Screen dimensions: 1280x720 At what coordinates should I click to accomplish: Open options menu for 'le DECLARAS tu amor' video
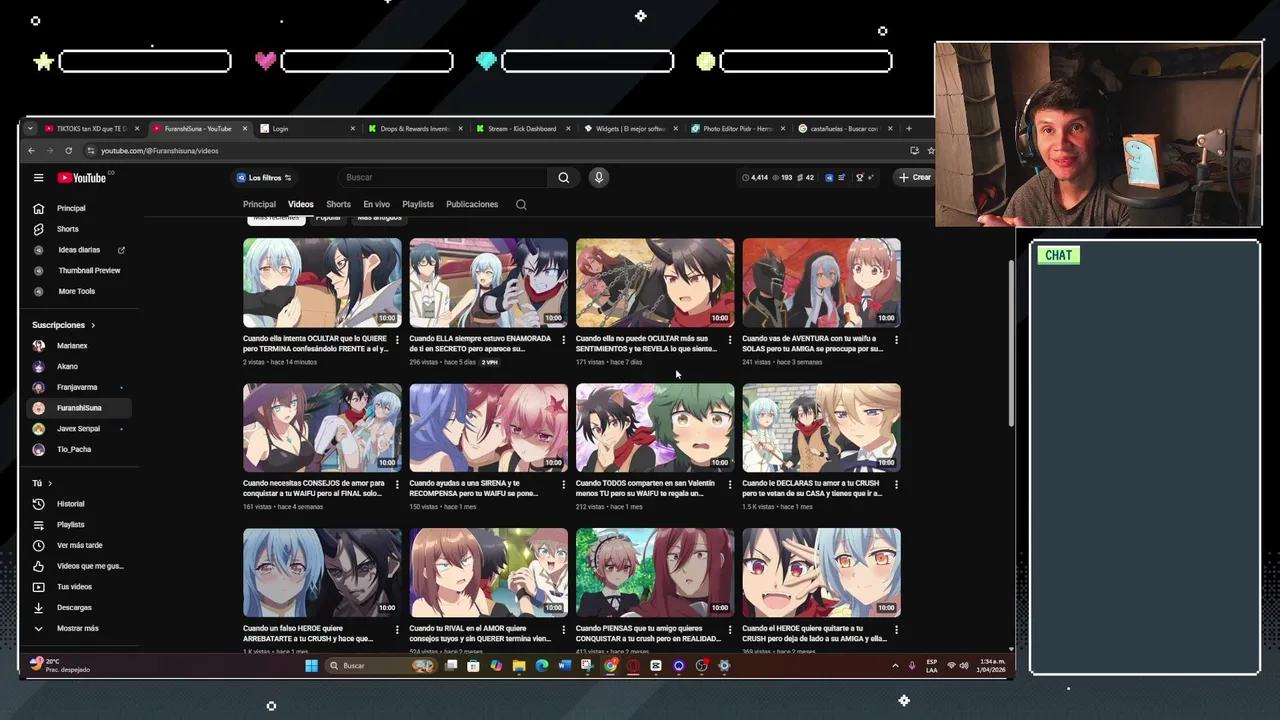pyautogui.click(x=896, y=485)
